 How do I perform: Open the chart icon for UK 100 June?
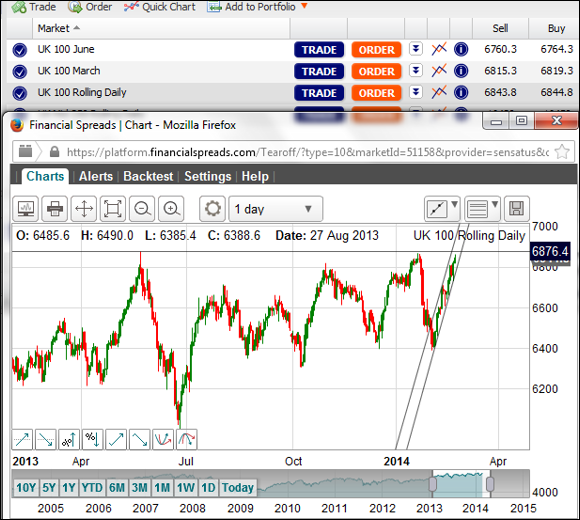[439, 49]
